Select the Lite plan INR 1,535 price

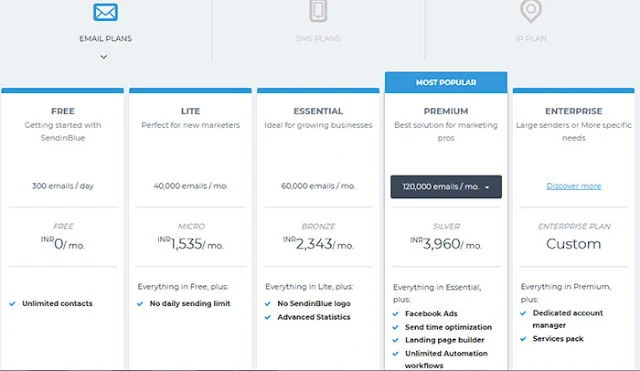190,244
